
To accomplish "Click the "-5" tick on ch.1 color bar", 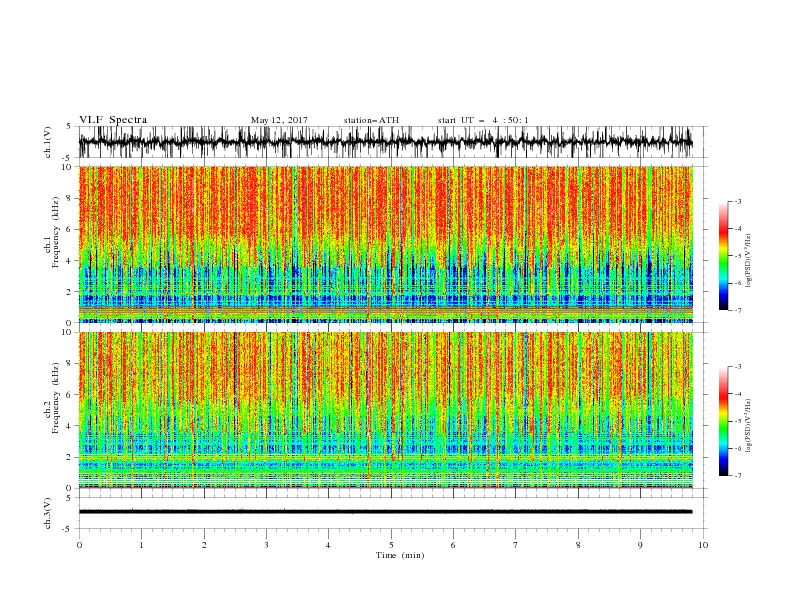I will click(x=737, y=256).
